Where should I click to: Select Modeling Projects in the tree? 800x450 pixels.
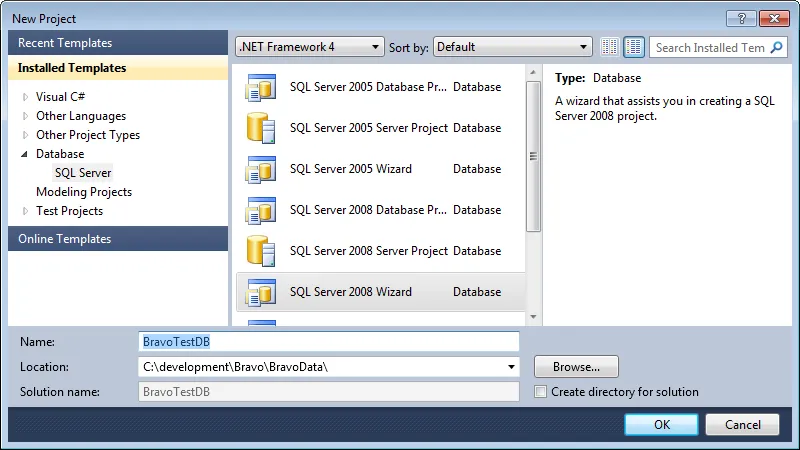[84, 192]
